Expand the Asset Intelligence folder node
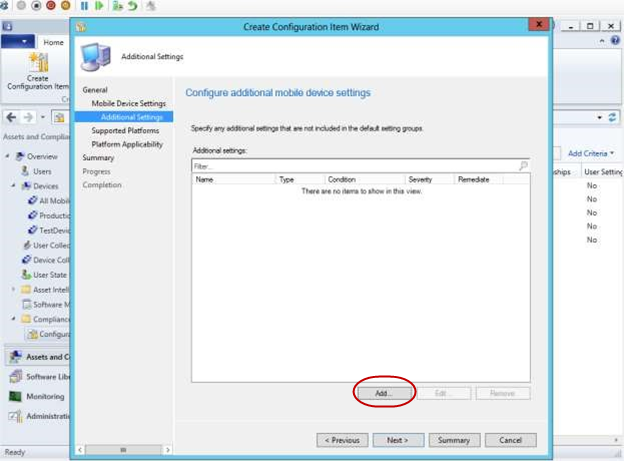Image resolution: width=624 pixels, height=461 pixels. click(x=14, y=290)
